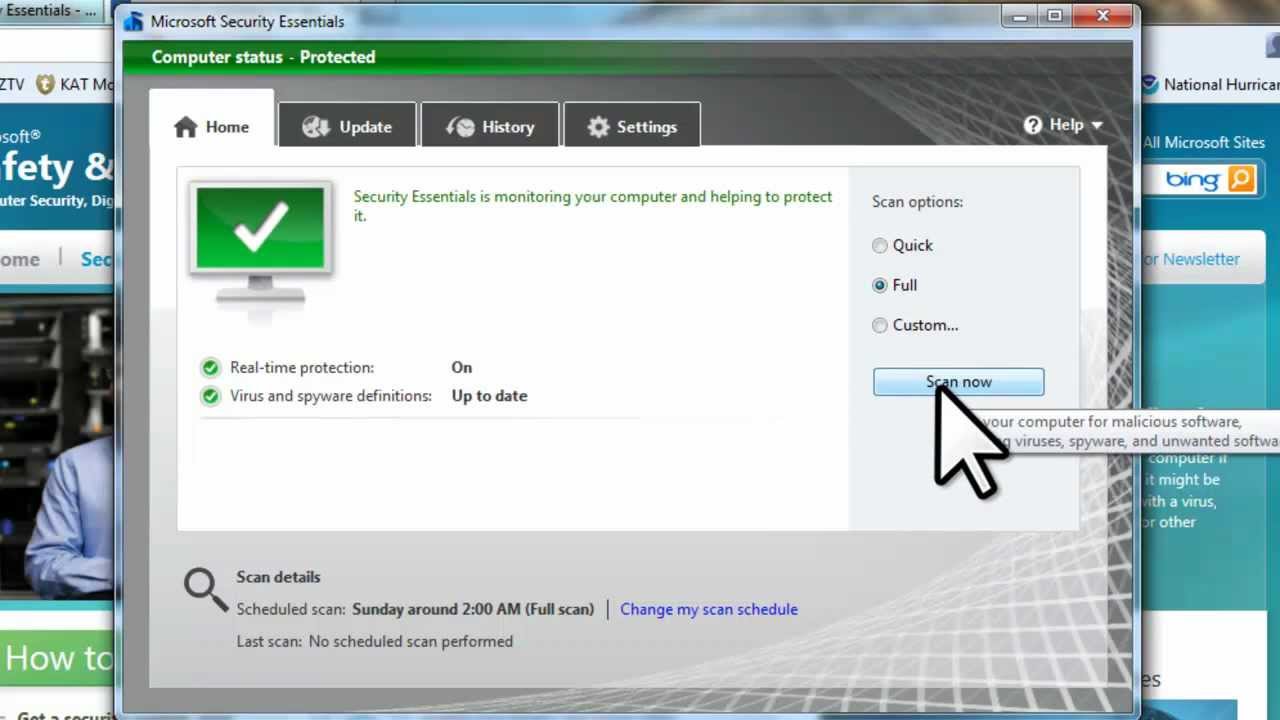Maximize the Security Essentials window
Screen dimensions: 1280x720
point(1054,16)
